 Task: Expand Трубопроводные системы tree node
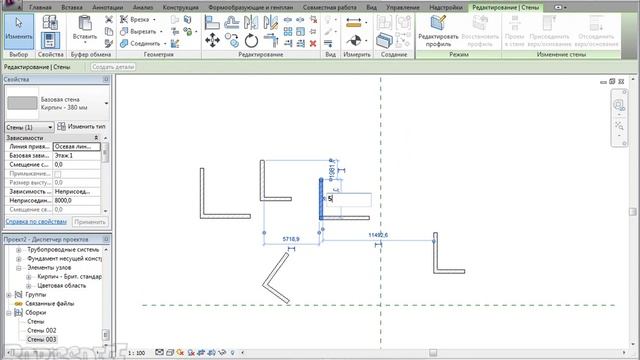18,250
